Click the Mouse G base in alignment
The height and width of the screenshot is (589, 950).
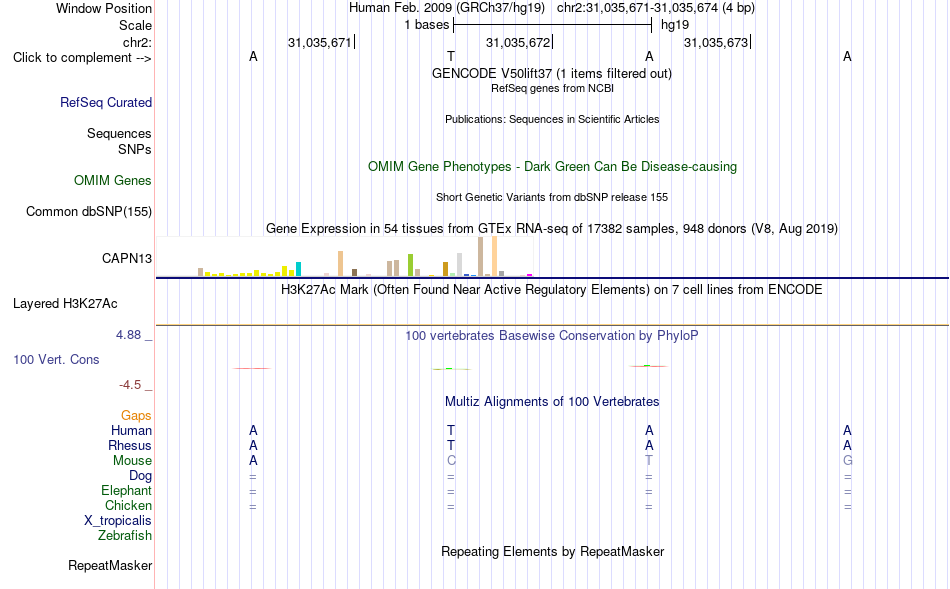pos(847,461)
